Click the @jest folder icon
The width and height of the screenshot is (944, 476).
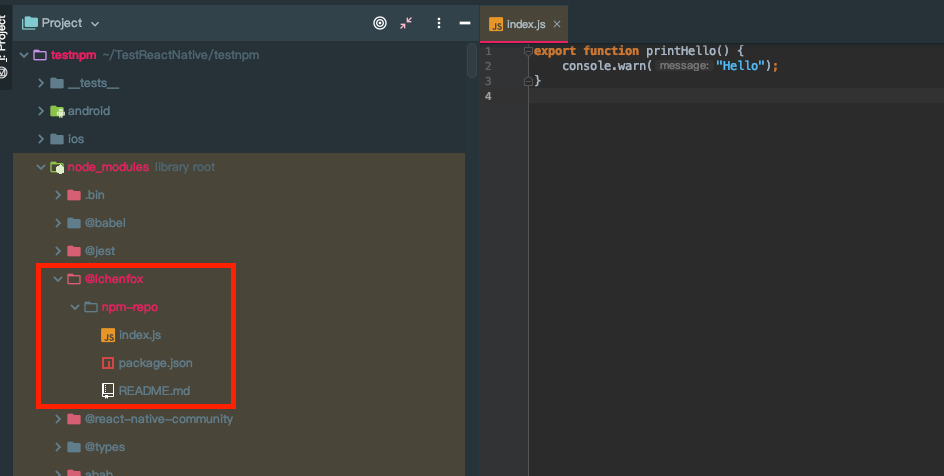[x=74, y=251]
